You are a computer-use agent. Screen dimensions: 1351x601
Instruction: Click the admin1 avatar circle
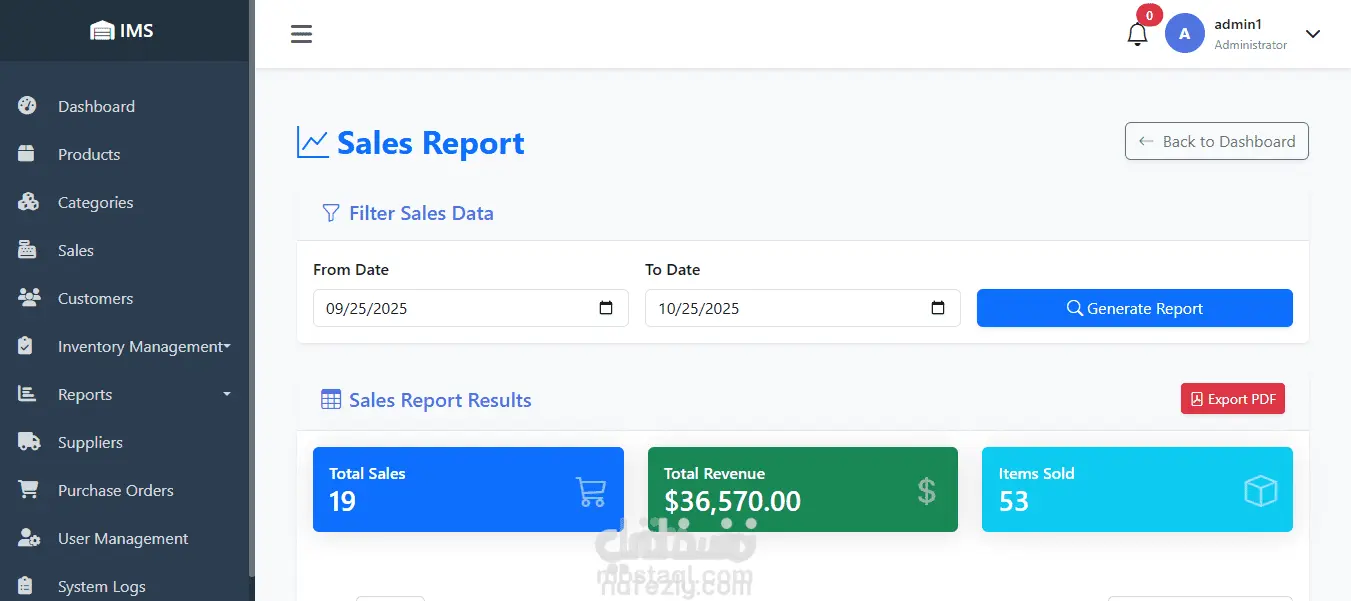click(x=1184, y=34)
